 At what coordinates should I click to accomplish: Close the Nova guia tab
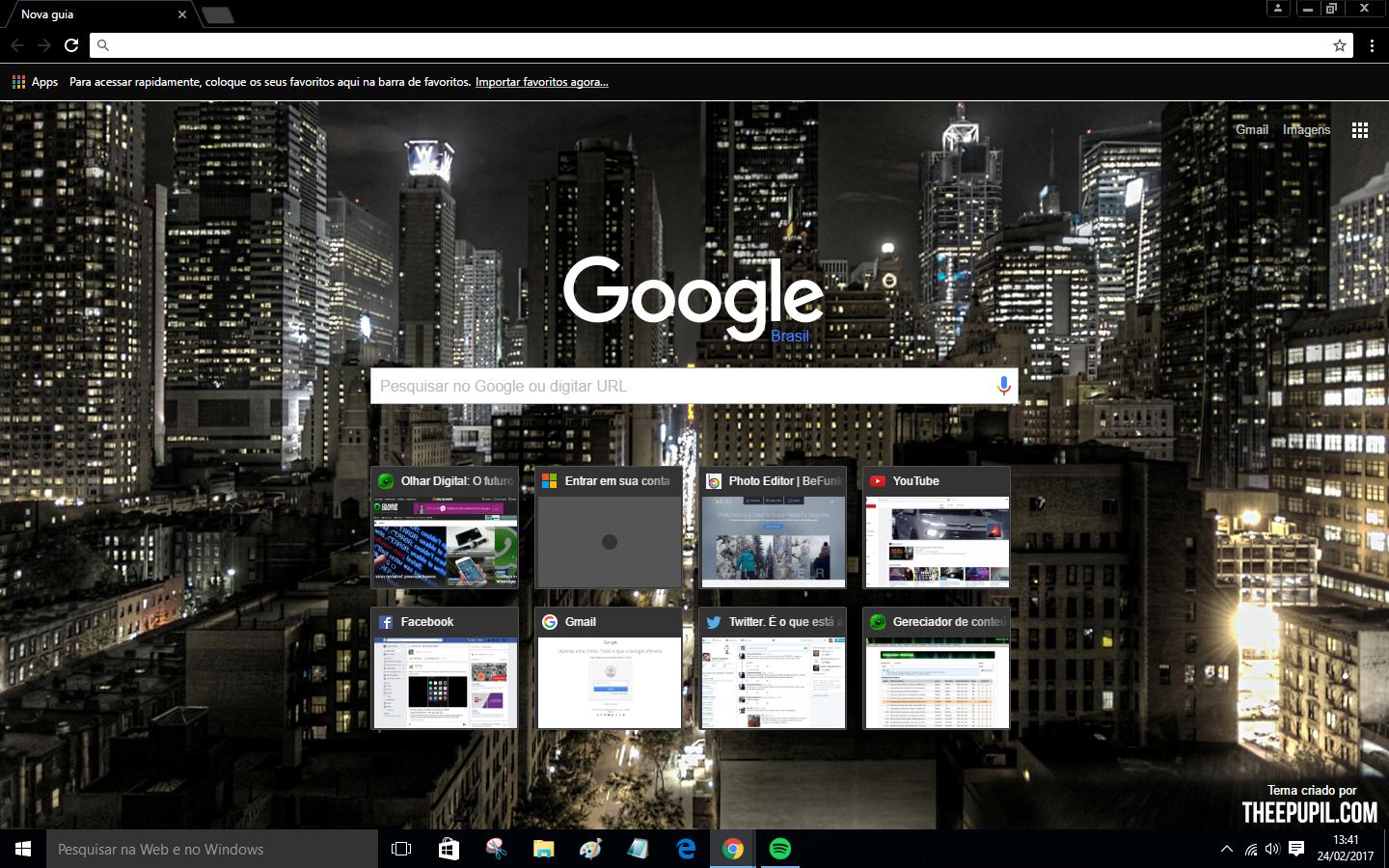tap(181, 14)
